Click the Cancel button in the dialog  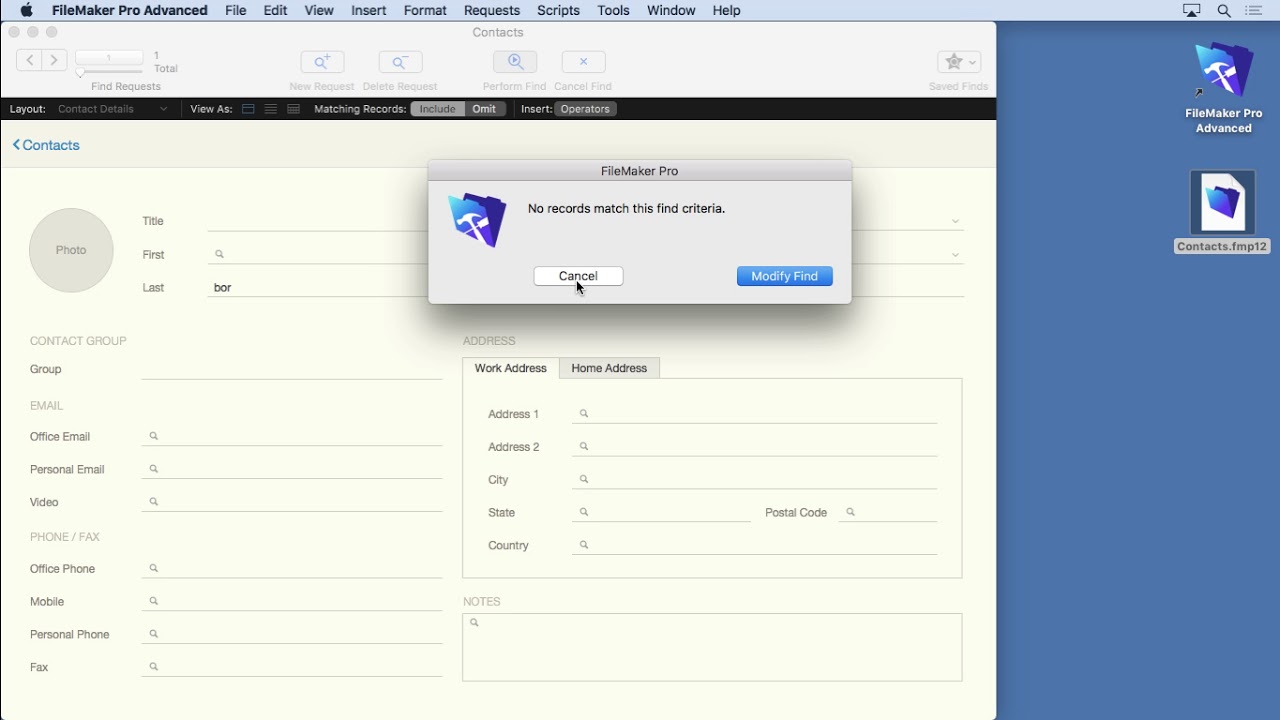pyautogui.click(x=578, y=276)
